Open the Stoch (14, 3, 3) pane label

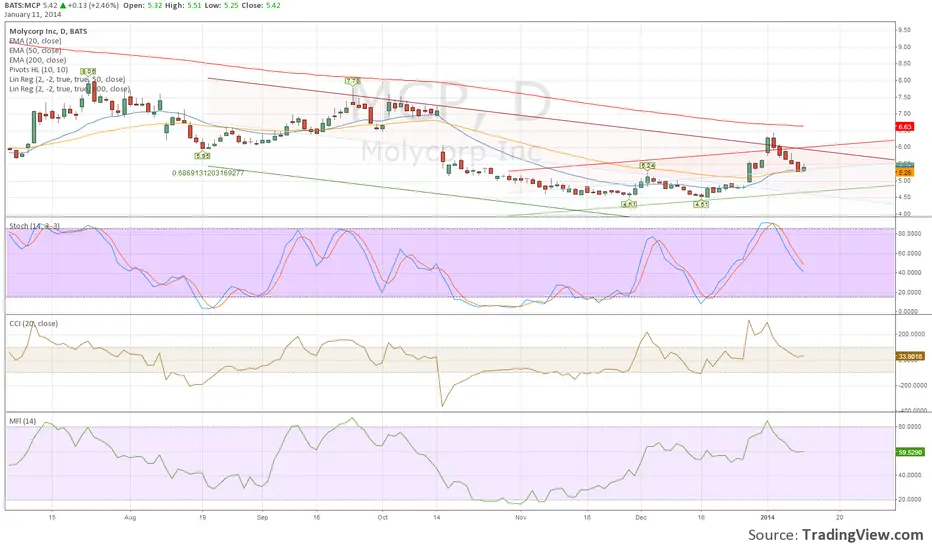(34, 226)
